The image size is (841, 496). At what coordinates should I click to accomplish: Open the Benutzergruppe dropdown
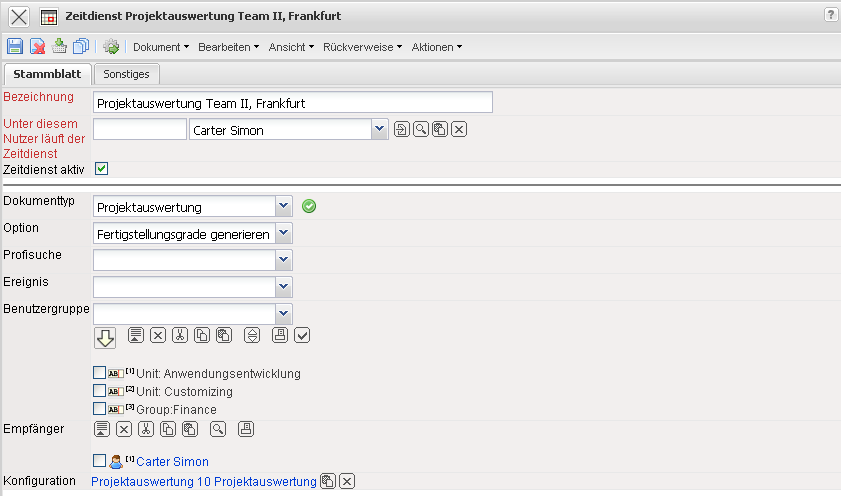coord(284,314)
